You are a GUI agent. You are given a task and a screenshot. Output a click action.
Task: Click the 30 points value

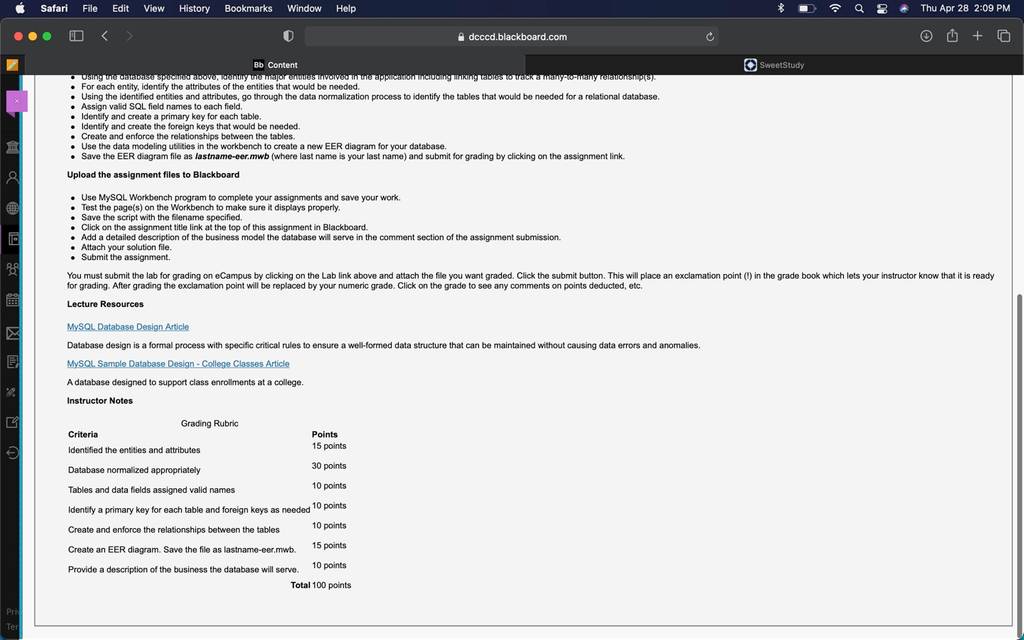[x=329, y=466]
